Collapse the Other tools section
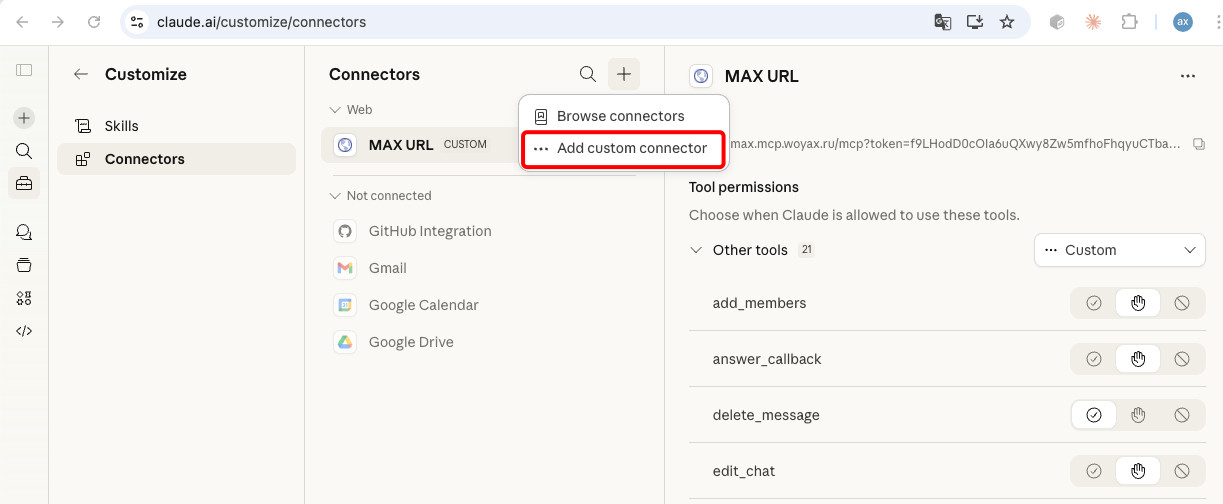 tap(696, 250)
